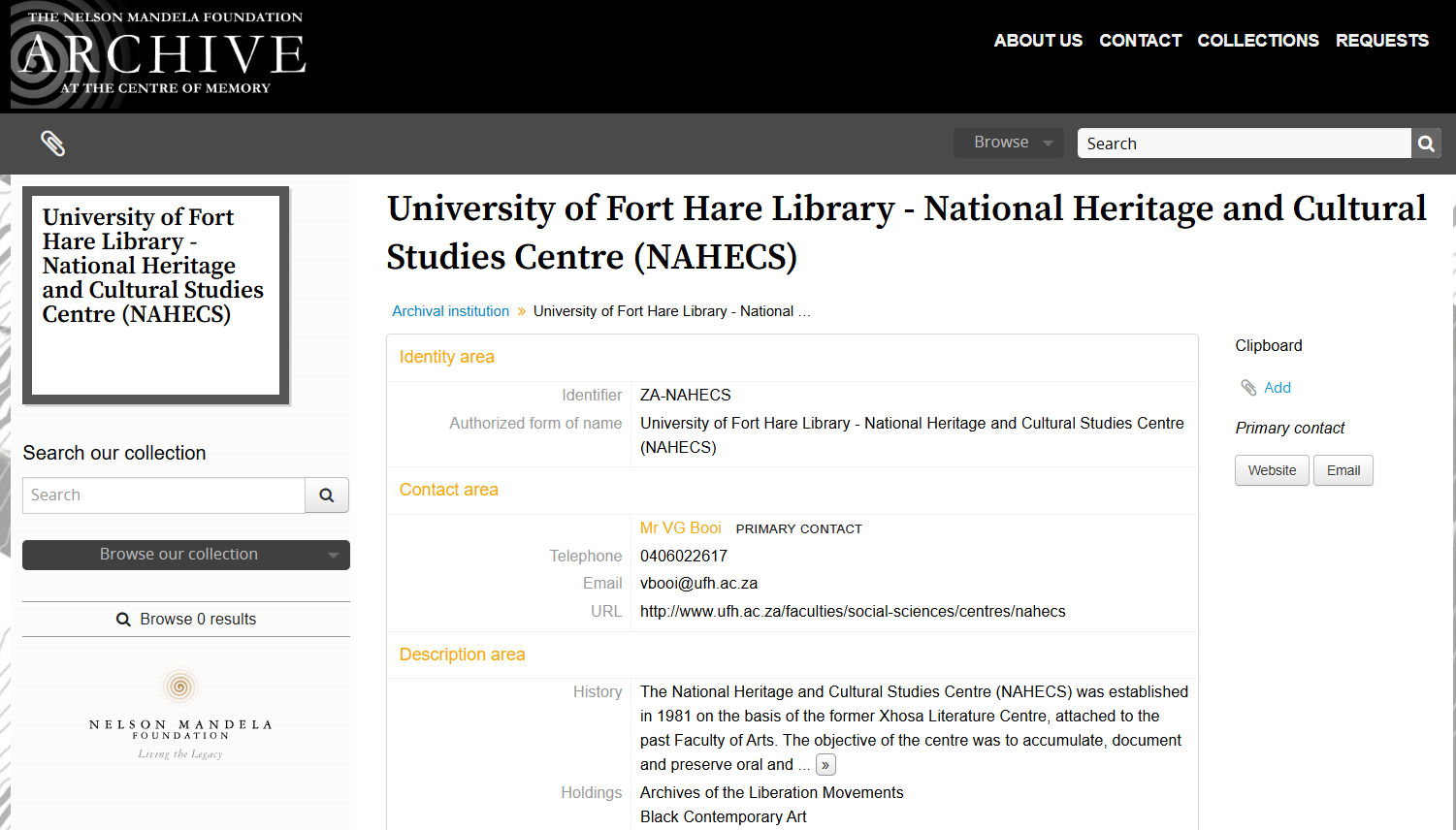
Task: Open the CONTACT menu item
Action: click(1140, 41)
